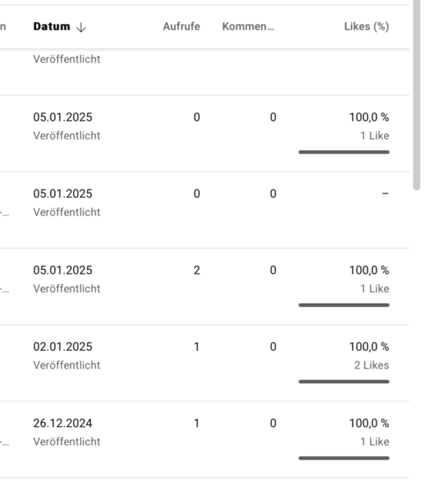
Task: Click the Veröffentlicht status under 26.12.2024
Action: click(x=67, y=442)
